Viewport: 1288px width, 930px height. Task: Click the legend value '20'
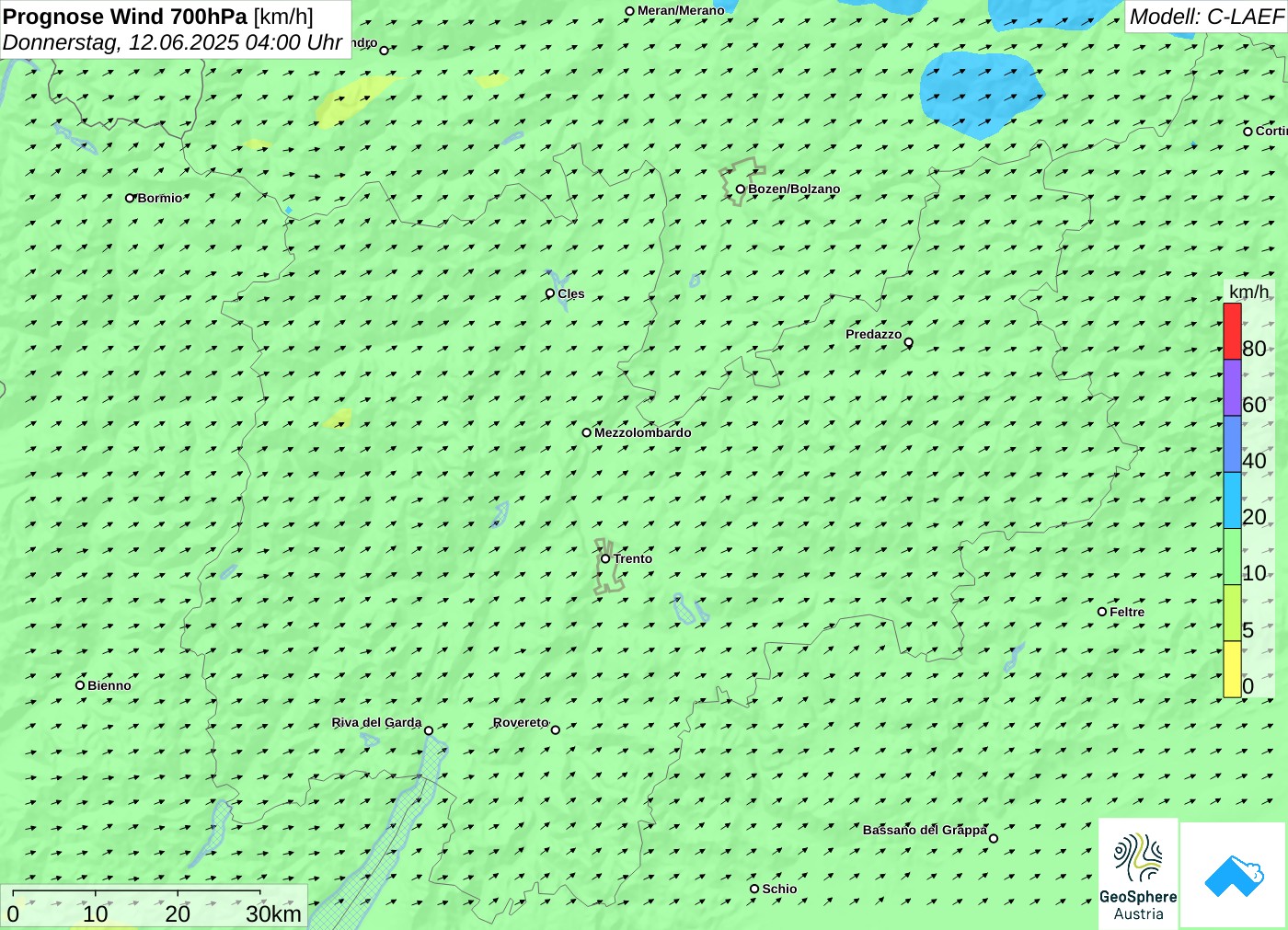[1254, 517]
